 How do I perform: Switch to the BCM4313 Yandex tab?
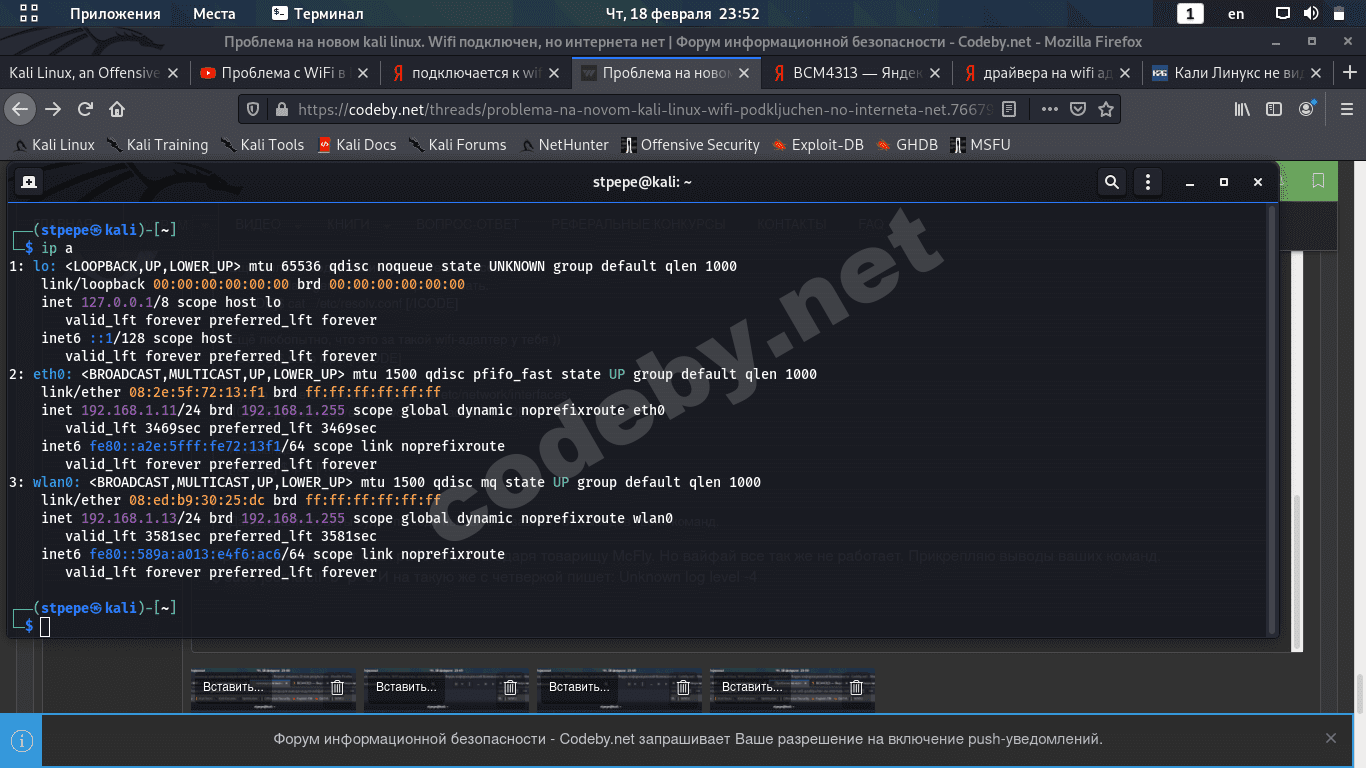point(855,73)
